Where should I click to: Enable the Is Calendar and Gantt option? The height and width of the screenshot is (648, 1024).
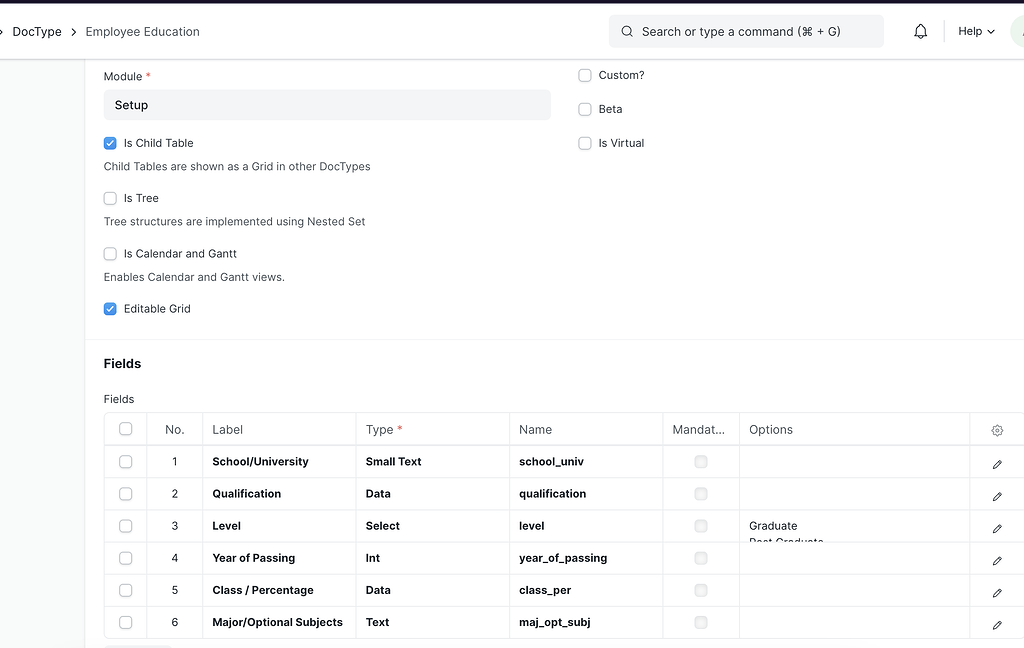[110, 253]
